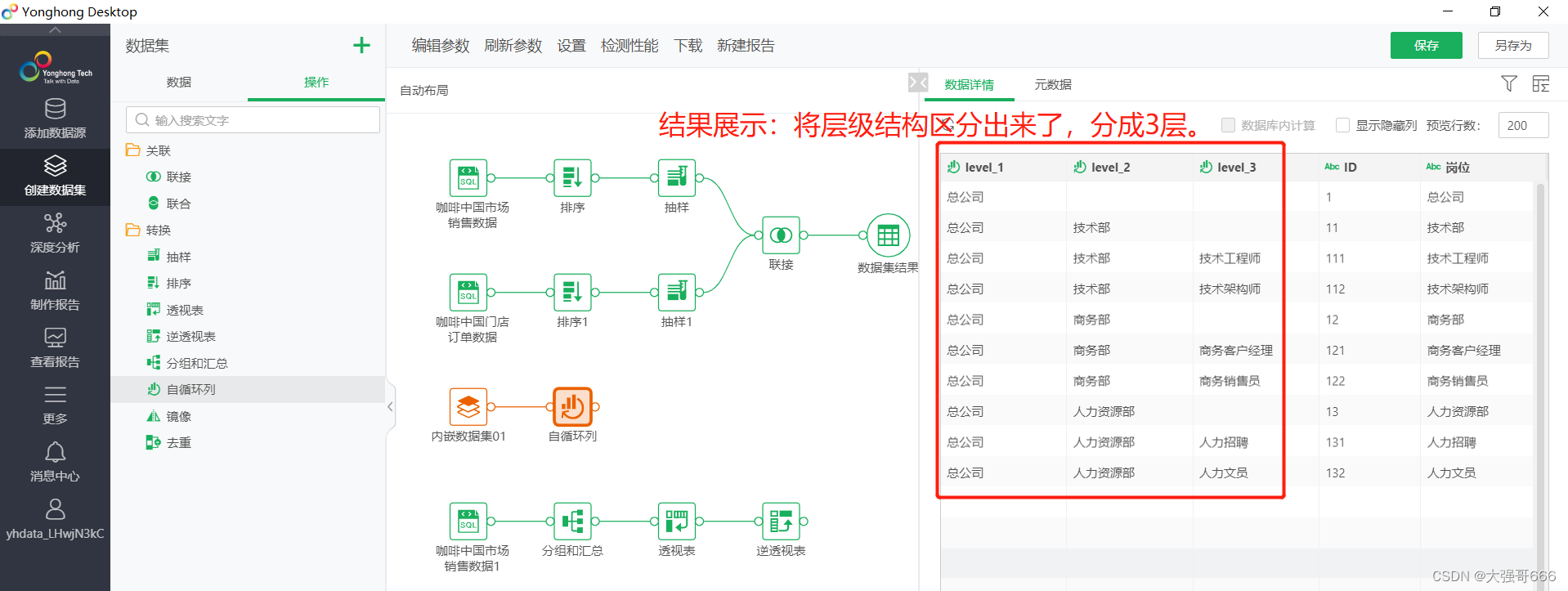The image size is (1568, 591).
Task: Click 检测性能 in the toolbar
Action: click(x=629, y=46)
